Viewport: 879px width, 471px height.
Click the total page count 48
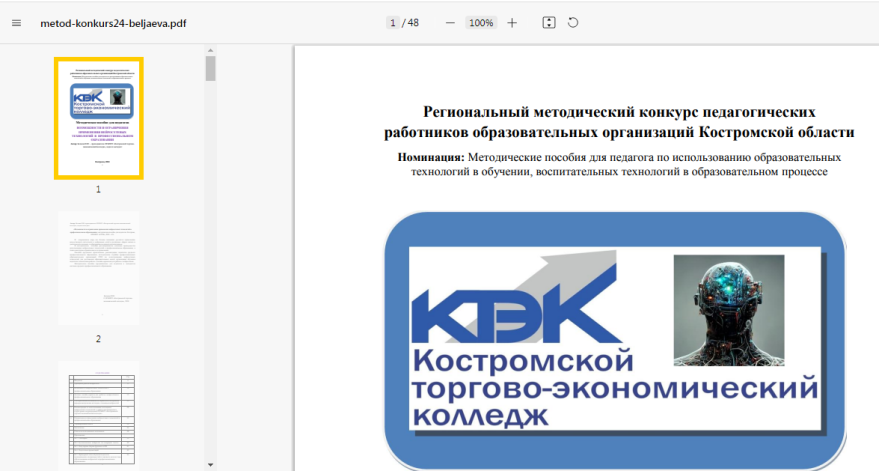pos(413,23)
